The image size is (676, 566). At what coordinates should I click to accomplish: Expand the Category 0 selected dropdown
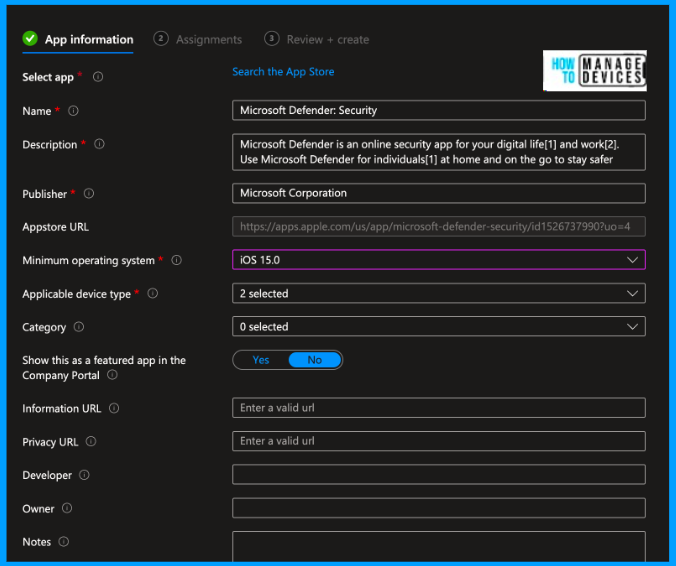pyautogui.click(x=438, y=327)
